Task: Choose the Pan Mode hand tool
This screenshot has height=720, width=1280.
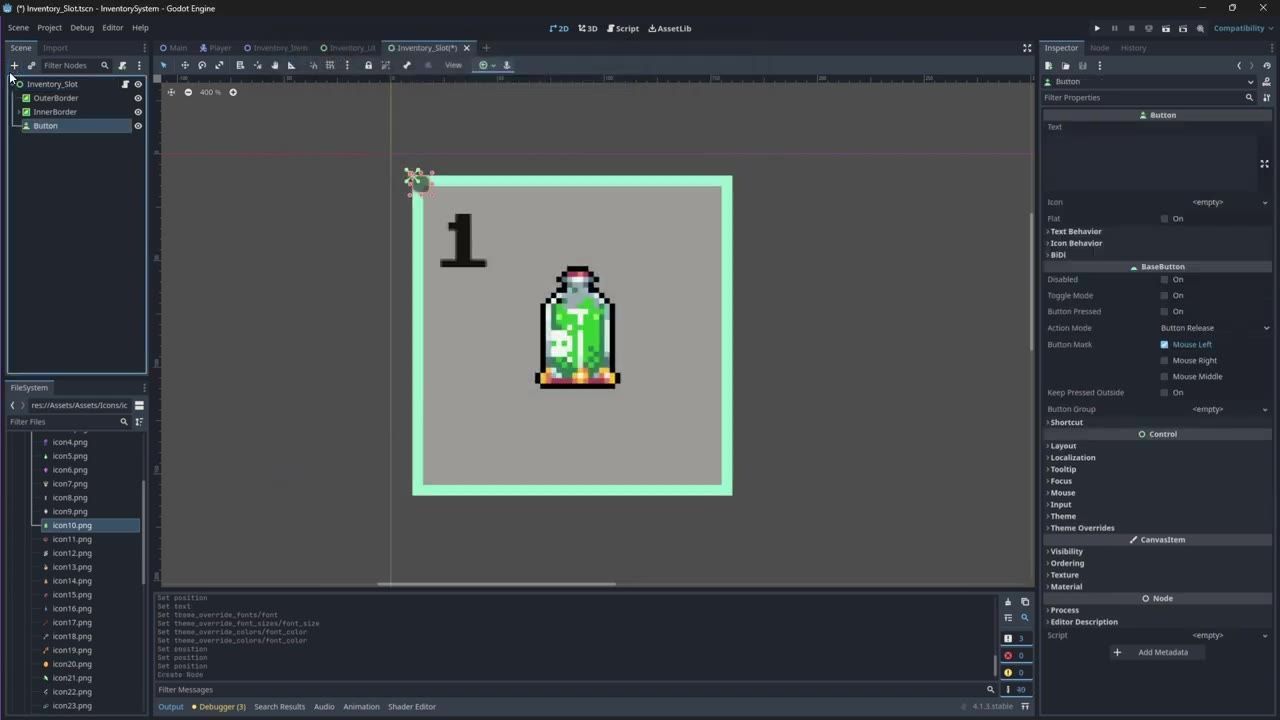Action: (275, 65)
